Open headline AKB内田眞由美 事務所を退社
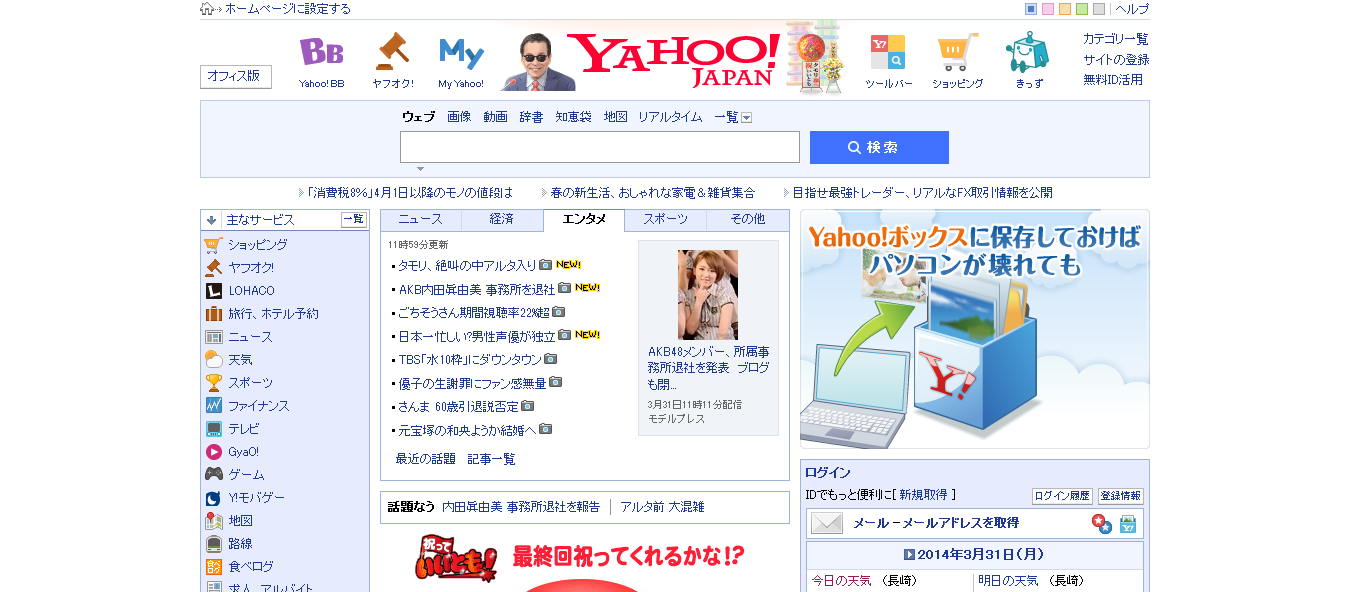 476,289
